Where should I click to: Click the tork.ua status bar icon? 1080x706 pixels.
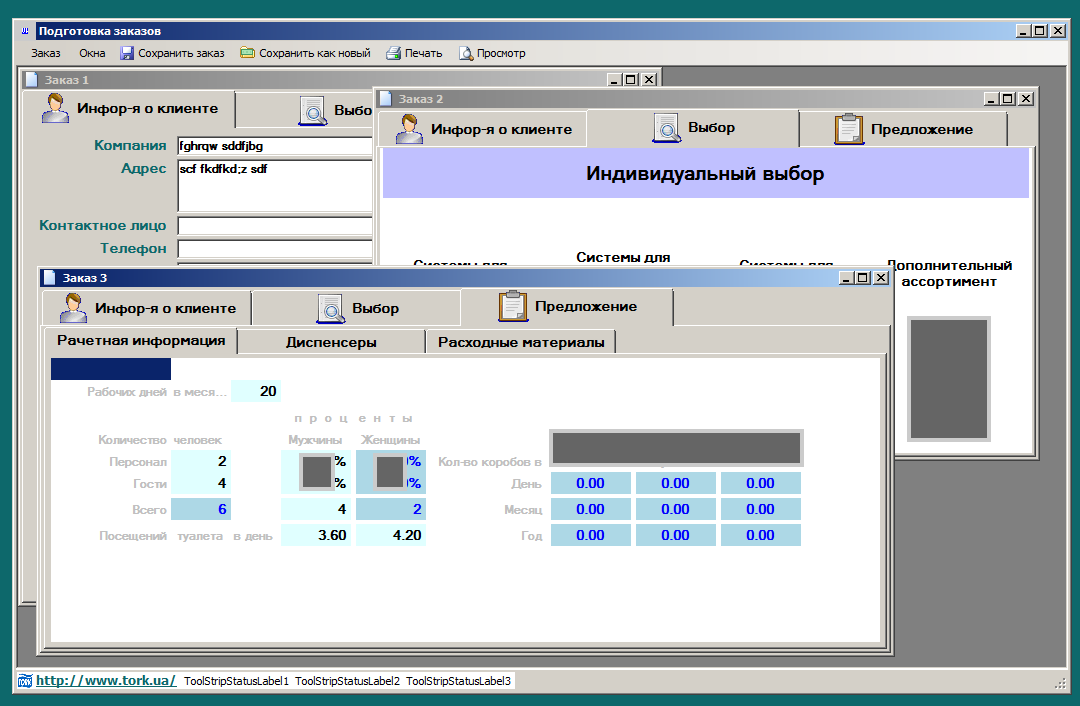25,681
